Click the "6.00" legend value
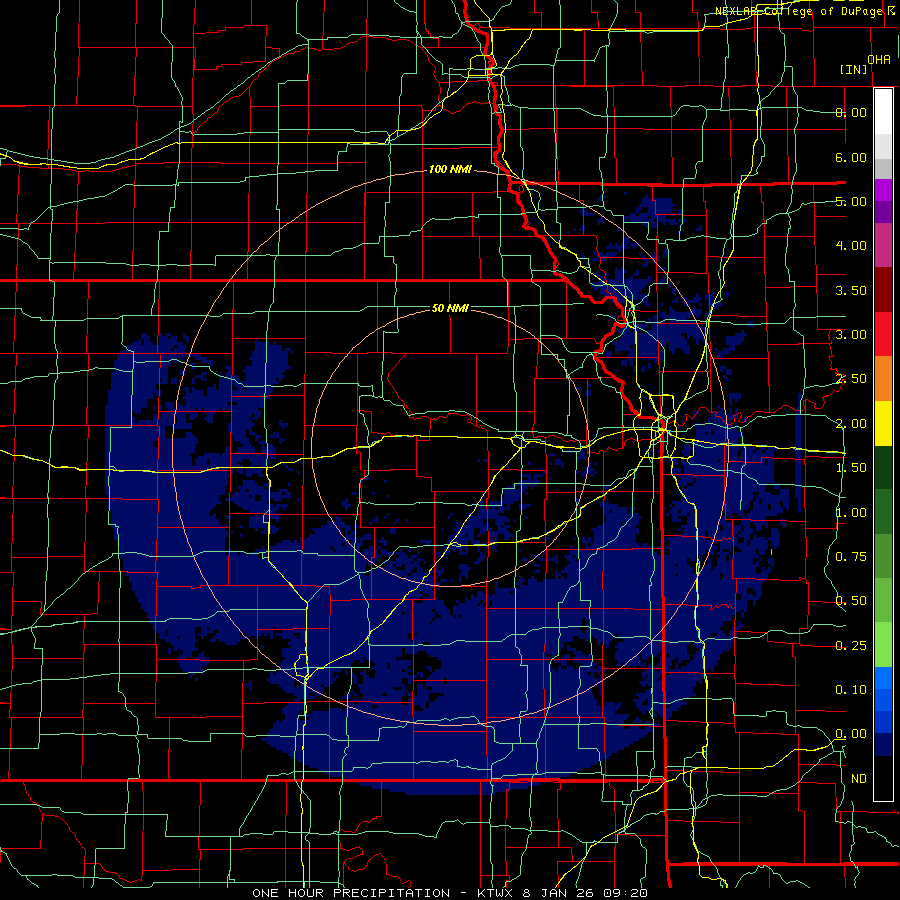Viewport: 900px width, 900px height. 851,157
